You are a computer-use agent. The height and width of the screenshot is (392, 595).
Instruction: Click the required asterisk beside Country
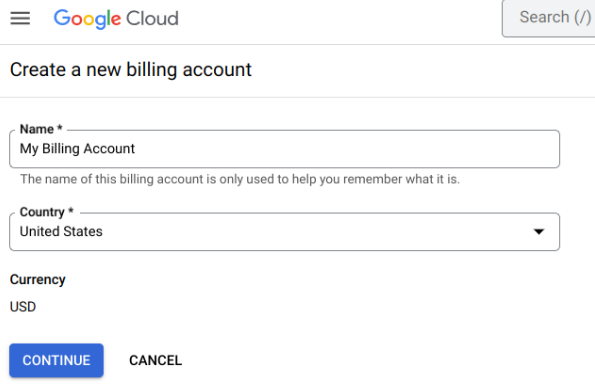click(71, 210)
